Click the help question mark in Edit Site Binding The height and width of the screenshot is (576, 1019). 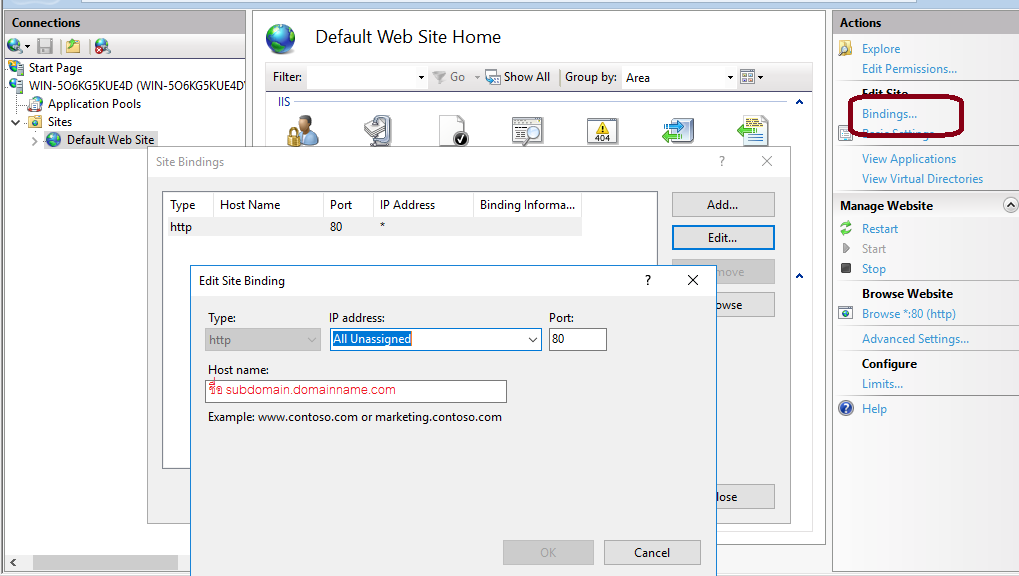click(647, 280)
